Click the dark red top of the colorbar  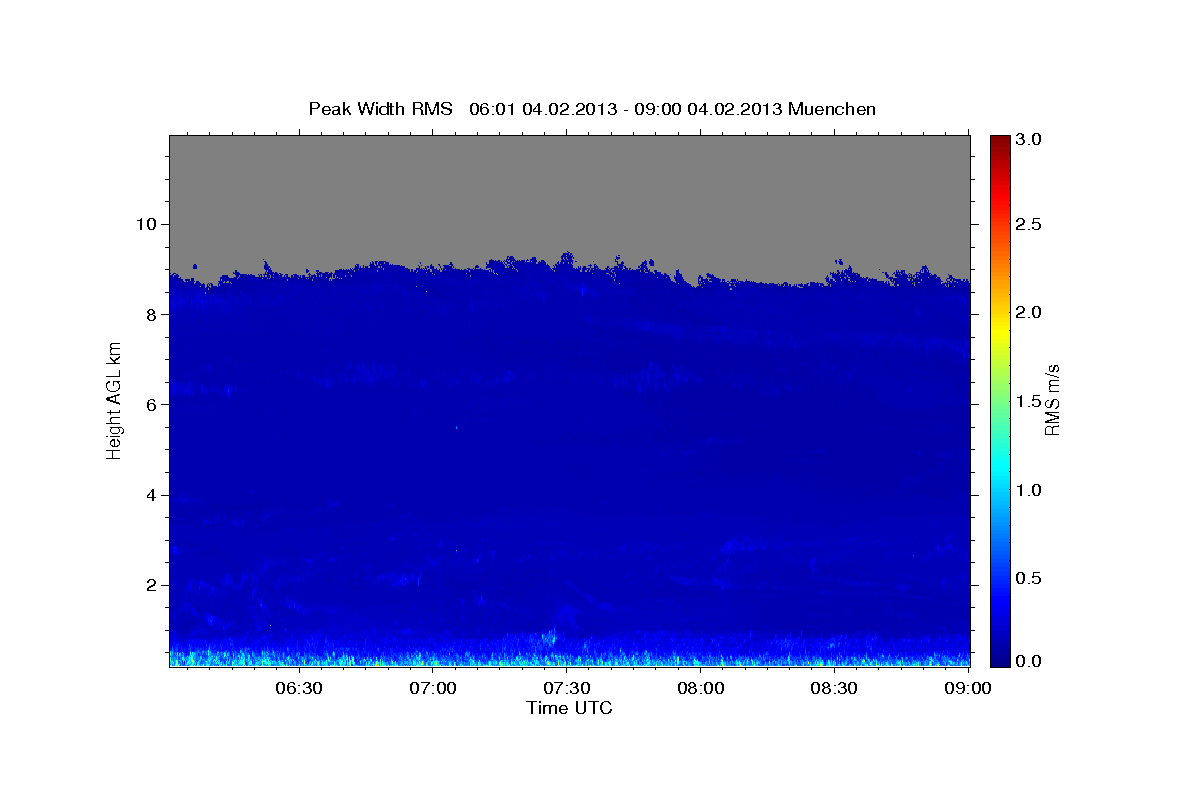coord(999,142)
